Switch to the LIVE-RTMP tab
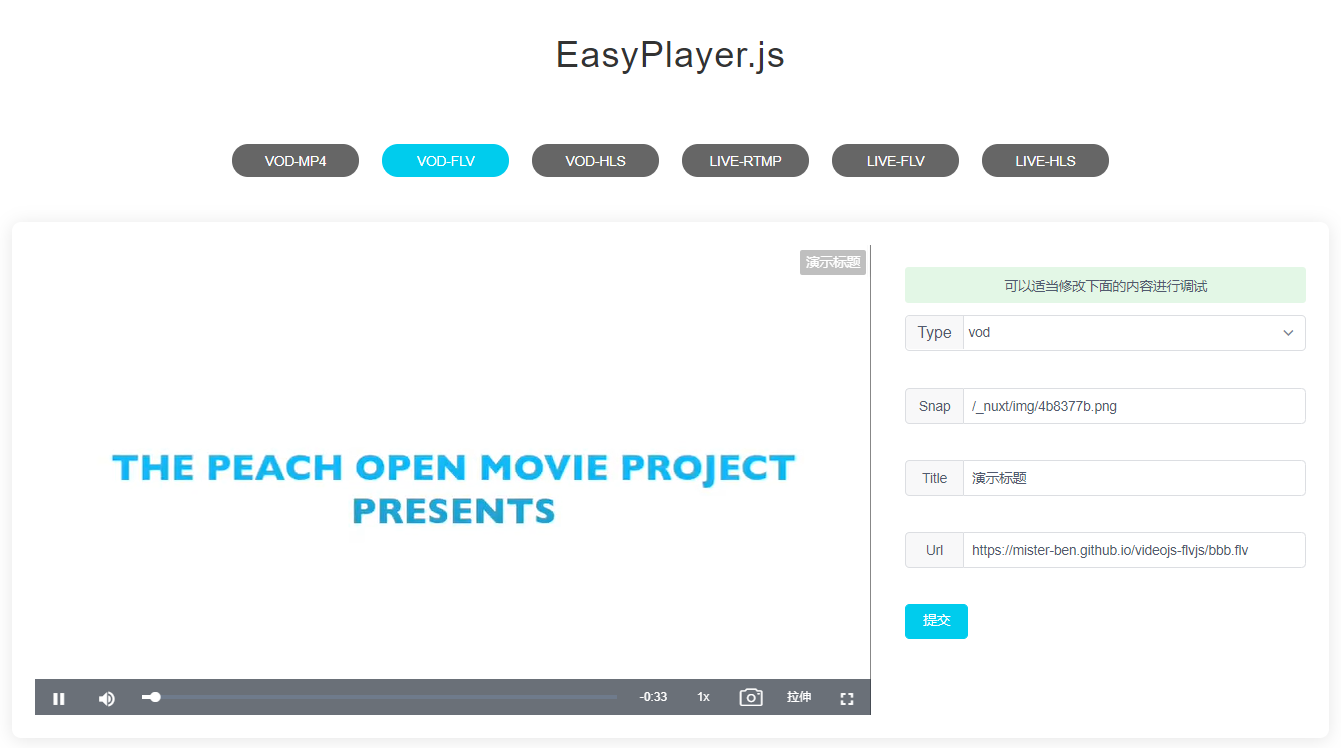The width and height of the screenshot is (1341, 748). [x=745, y=161]
